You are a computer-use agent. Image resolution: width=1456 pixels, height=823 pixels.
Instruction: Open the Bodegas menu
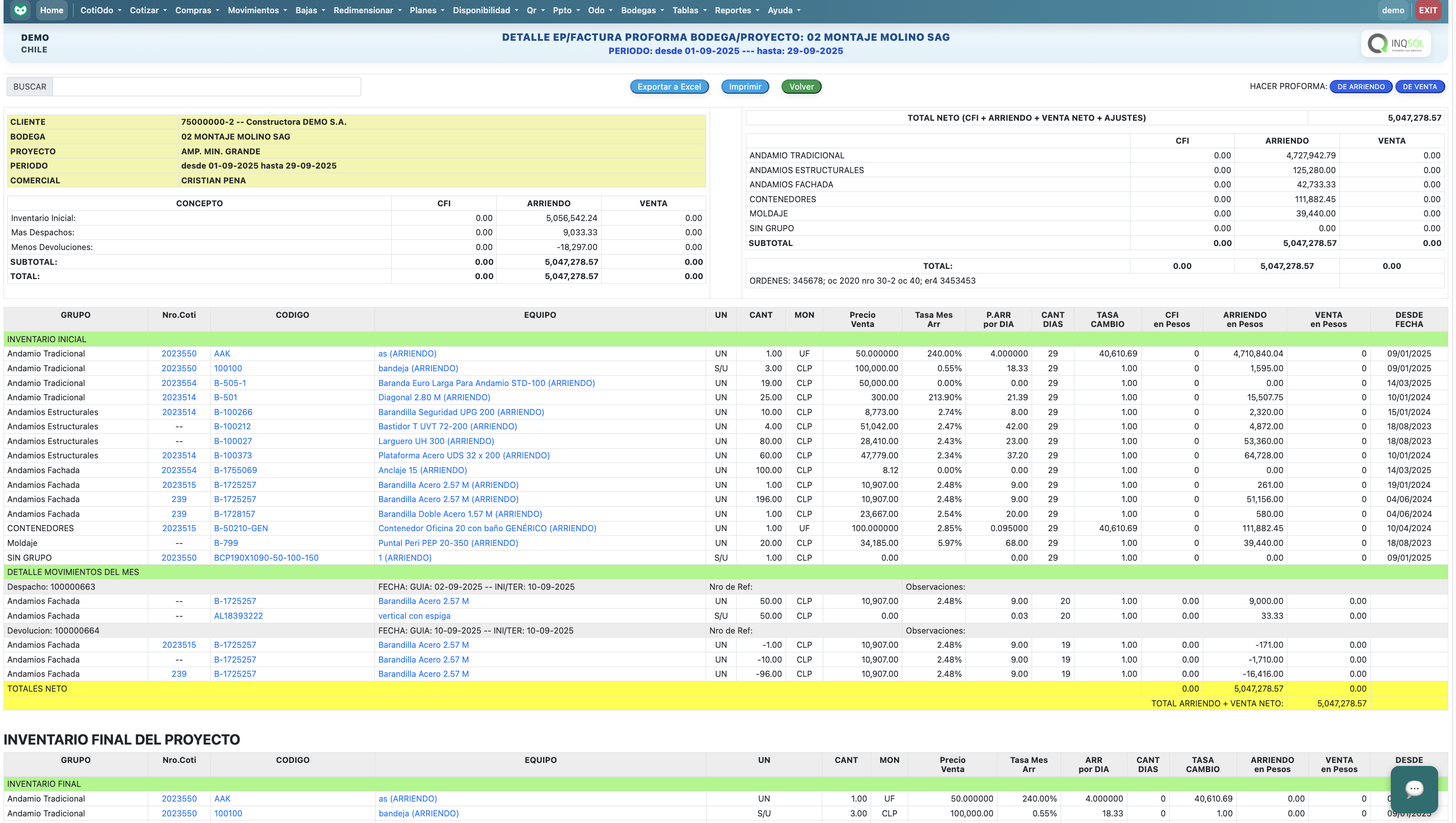(642, 10)
